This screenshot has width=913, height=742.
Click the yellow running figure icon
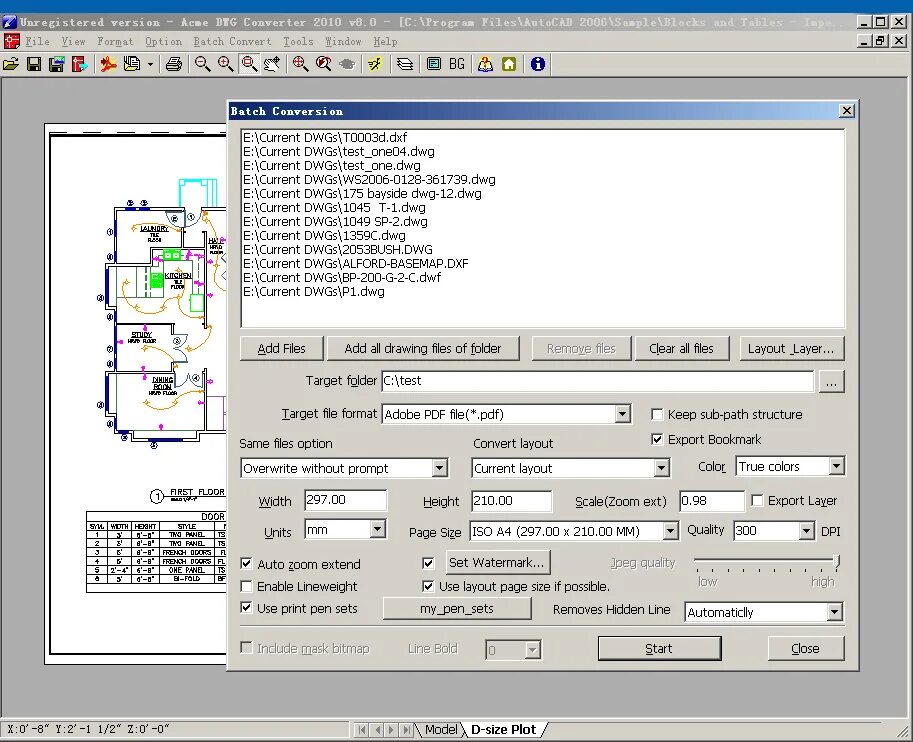point(375,64)
